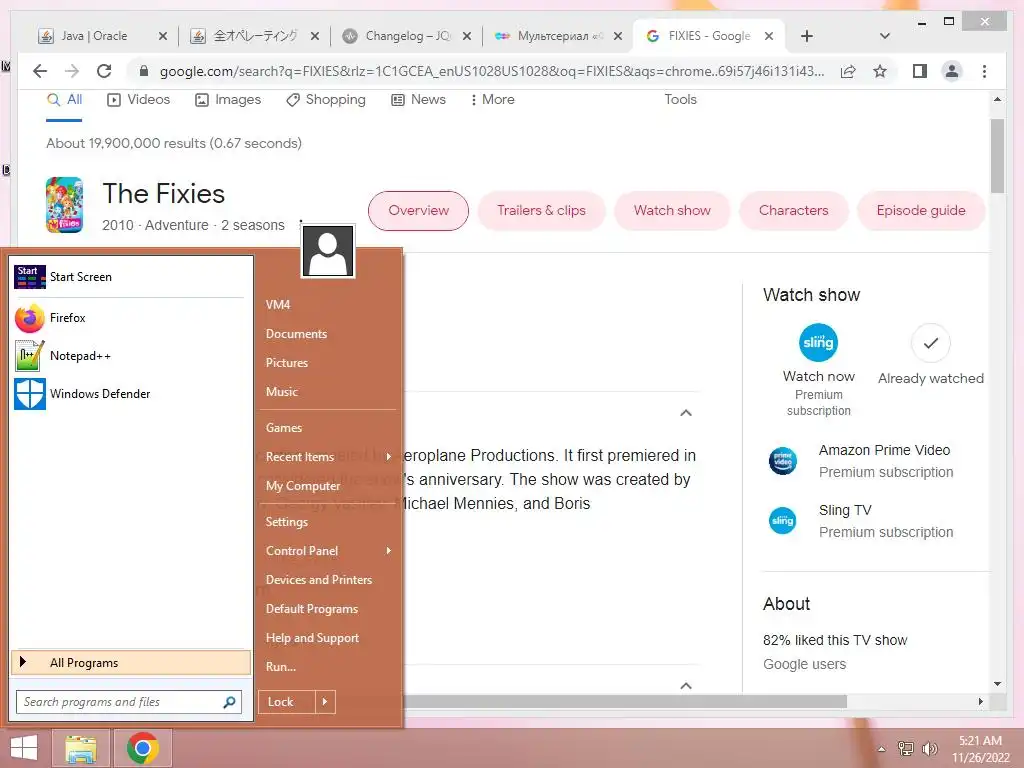Share this page from the address bar

click(848, 71)
